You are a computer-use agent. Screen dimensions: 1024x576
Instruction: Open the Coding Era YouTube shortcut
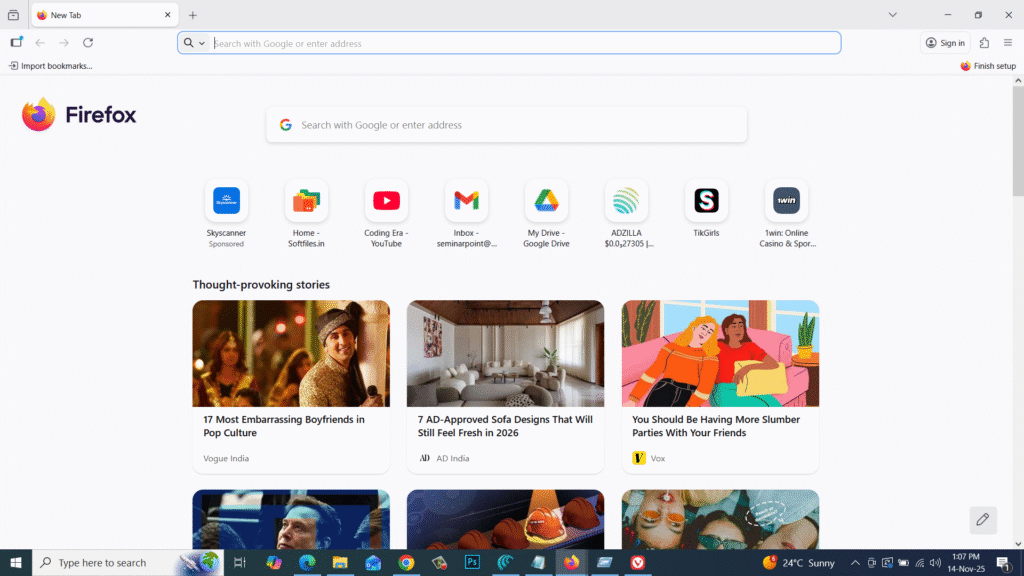pyautogui.click(x=386, y=200)
